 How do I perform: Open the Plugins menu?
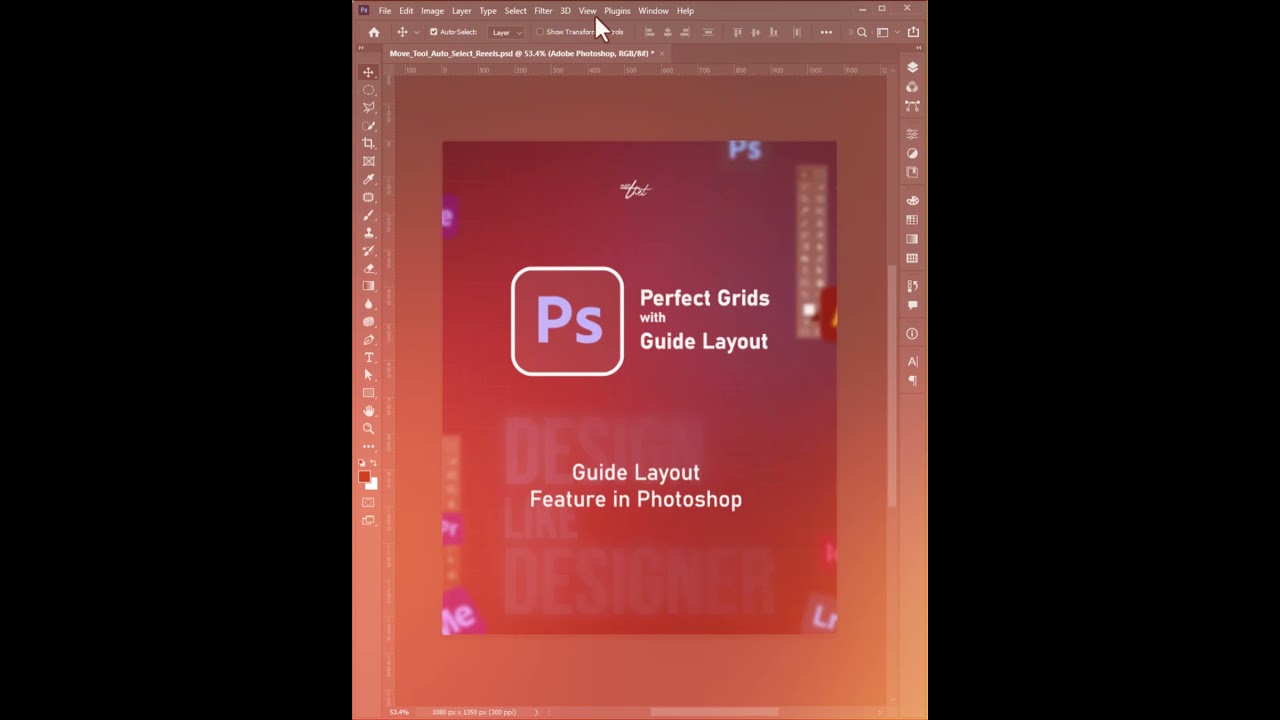coord(617,11)
